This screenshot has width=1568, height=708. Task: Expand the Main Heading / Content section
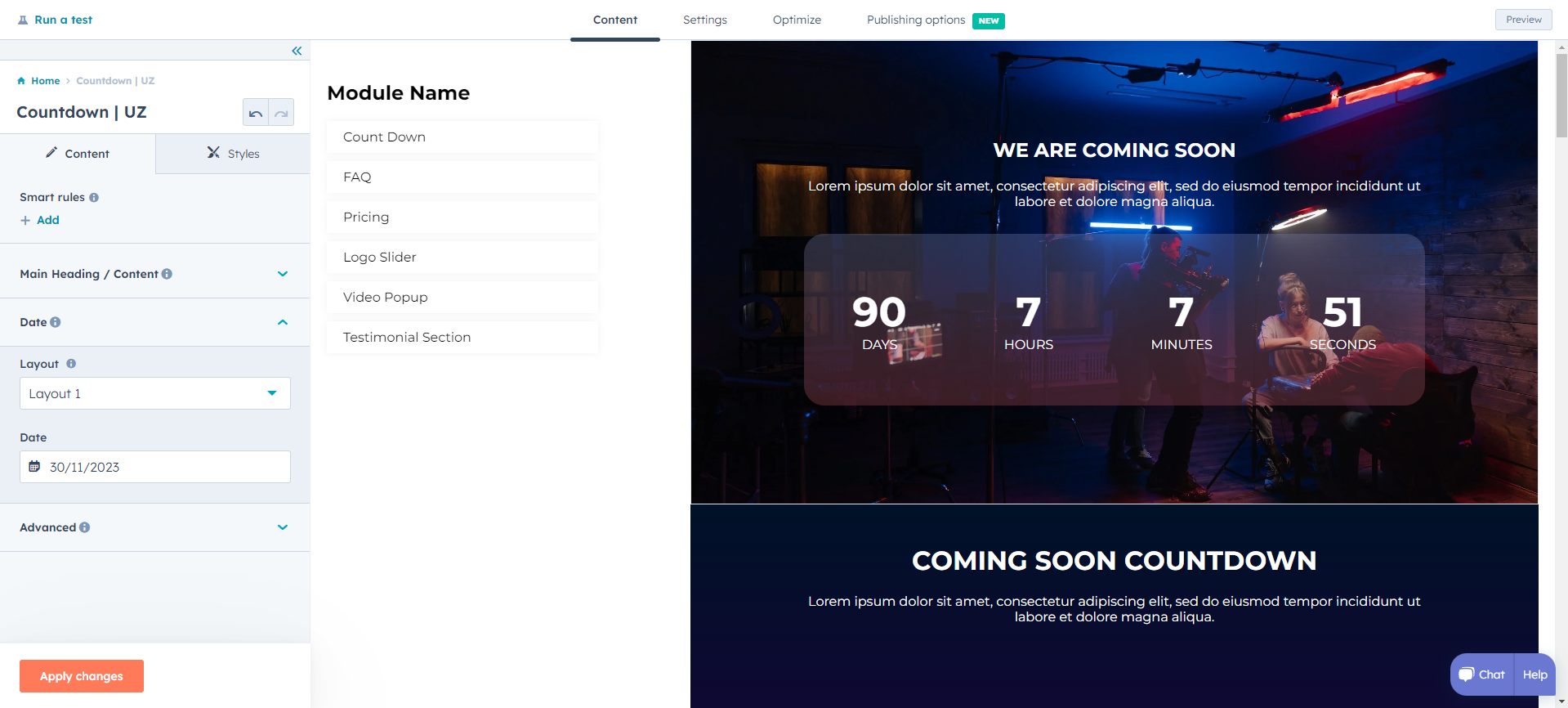point(283,274)
